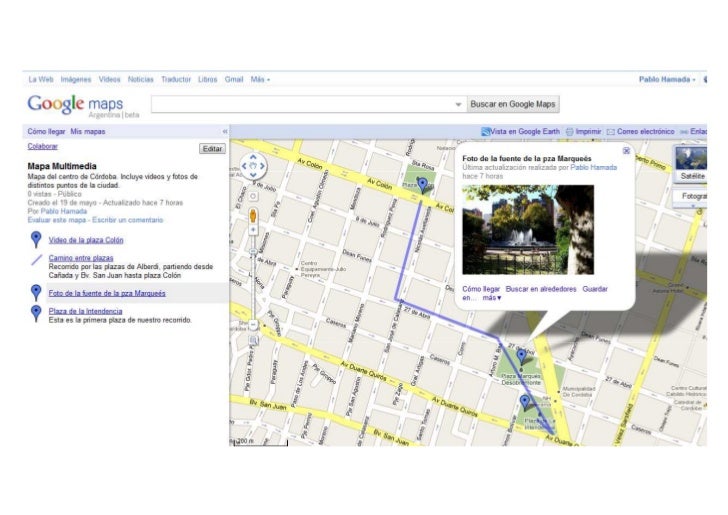Open Libros in the top bar
The width and height of the screenshot is (728, 515).
(x=208, y=79)
